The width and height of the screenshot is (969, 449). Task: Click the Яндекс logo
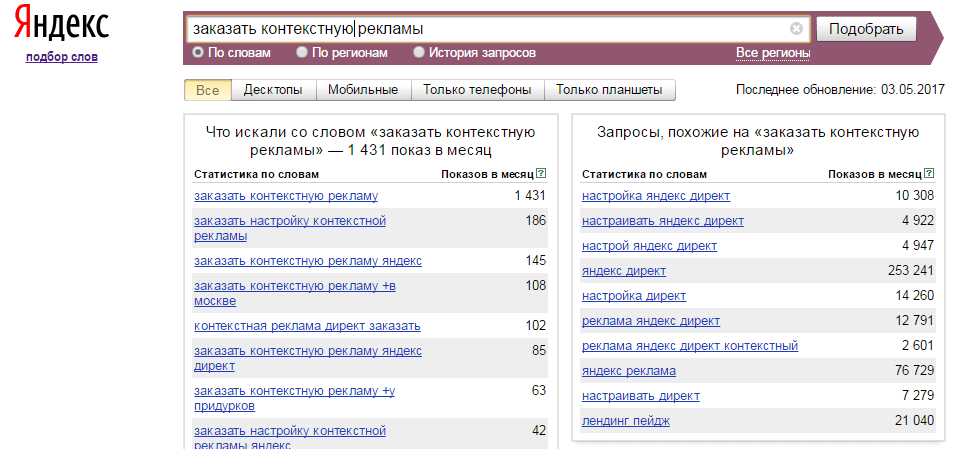pyautogui.click(x=61, y=23)
